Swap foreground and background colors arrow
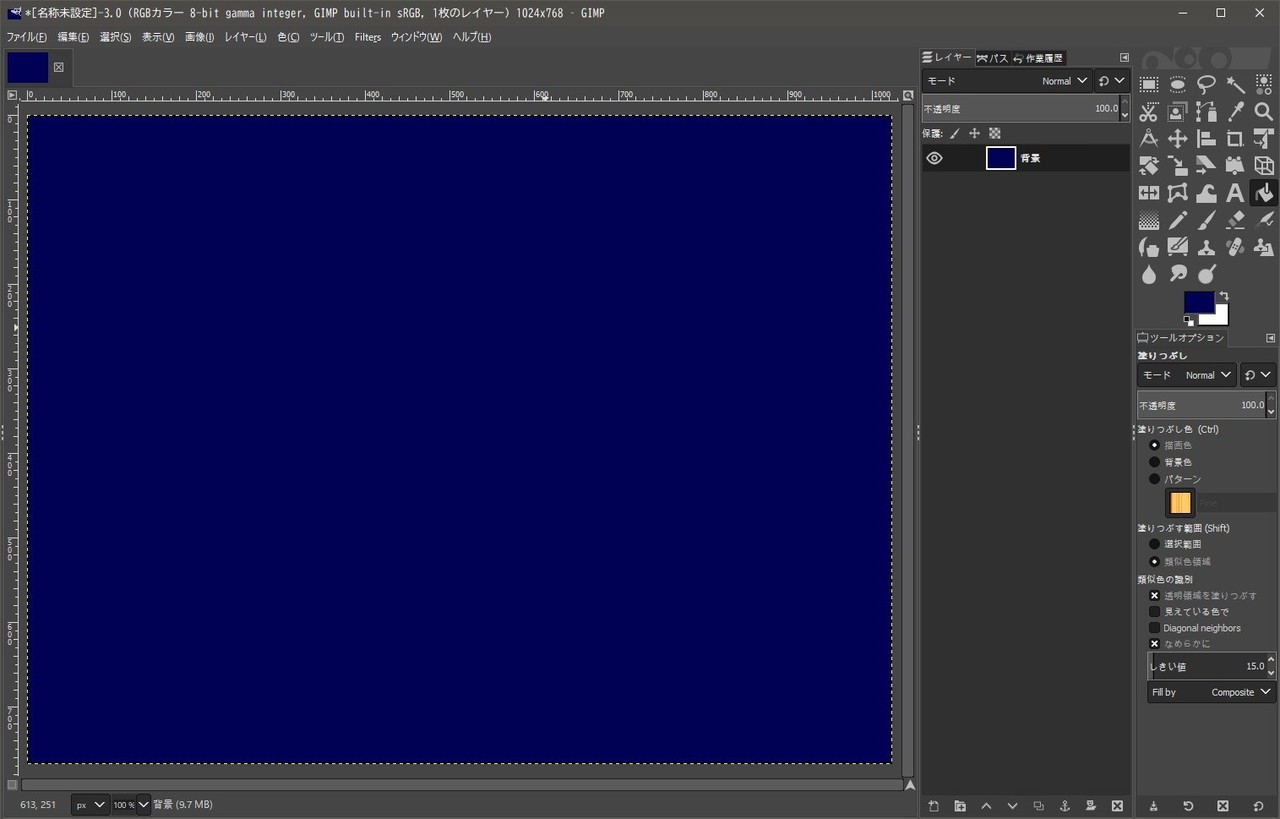Screen dimensions: 1280x819 point(1224,296)
